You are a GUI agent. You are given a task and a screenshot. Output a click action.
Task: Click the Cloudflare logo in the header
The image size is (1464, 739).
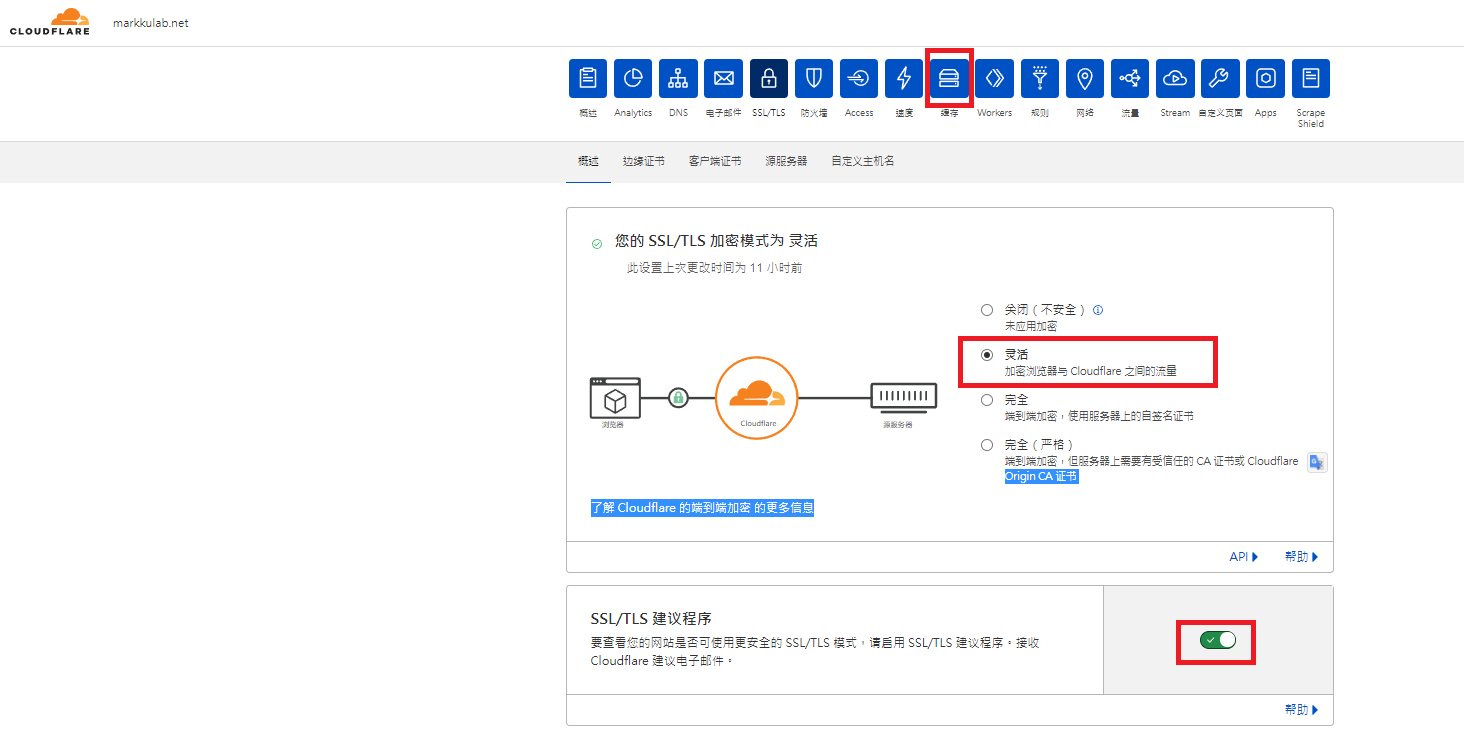50,22
